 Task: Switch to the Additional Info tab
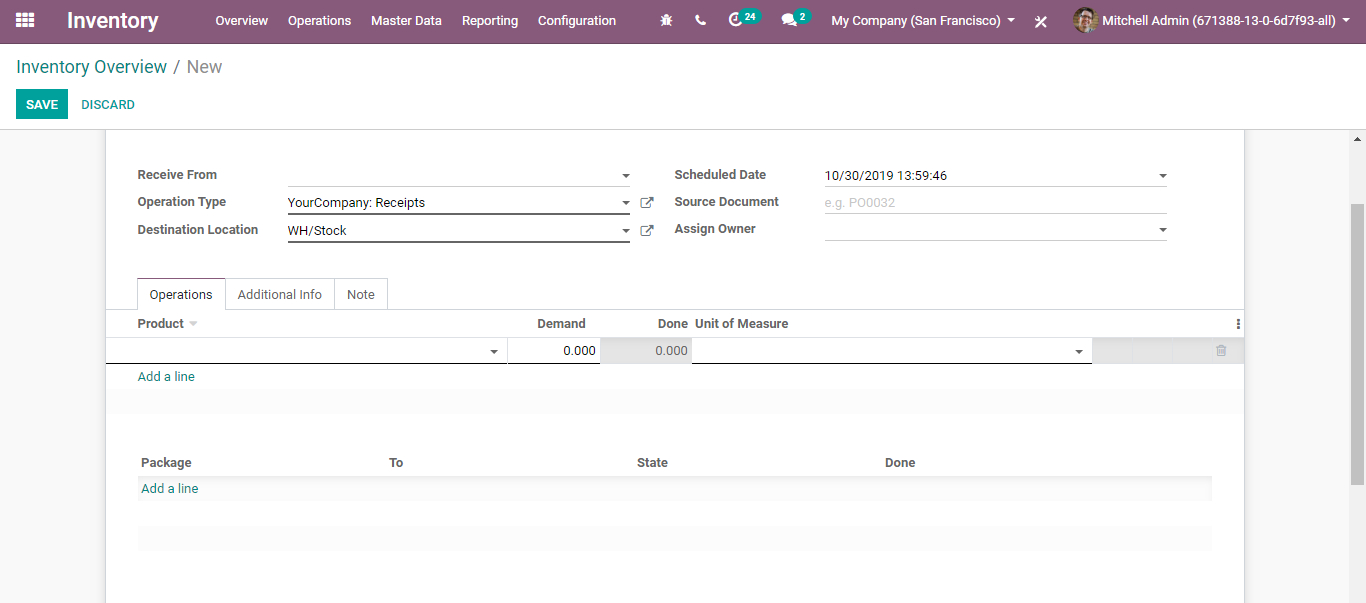click(280, 294)
